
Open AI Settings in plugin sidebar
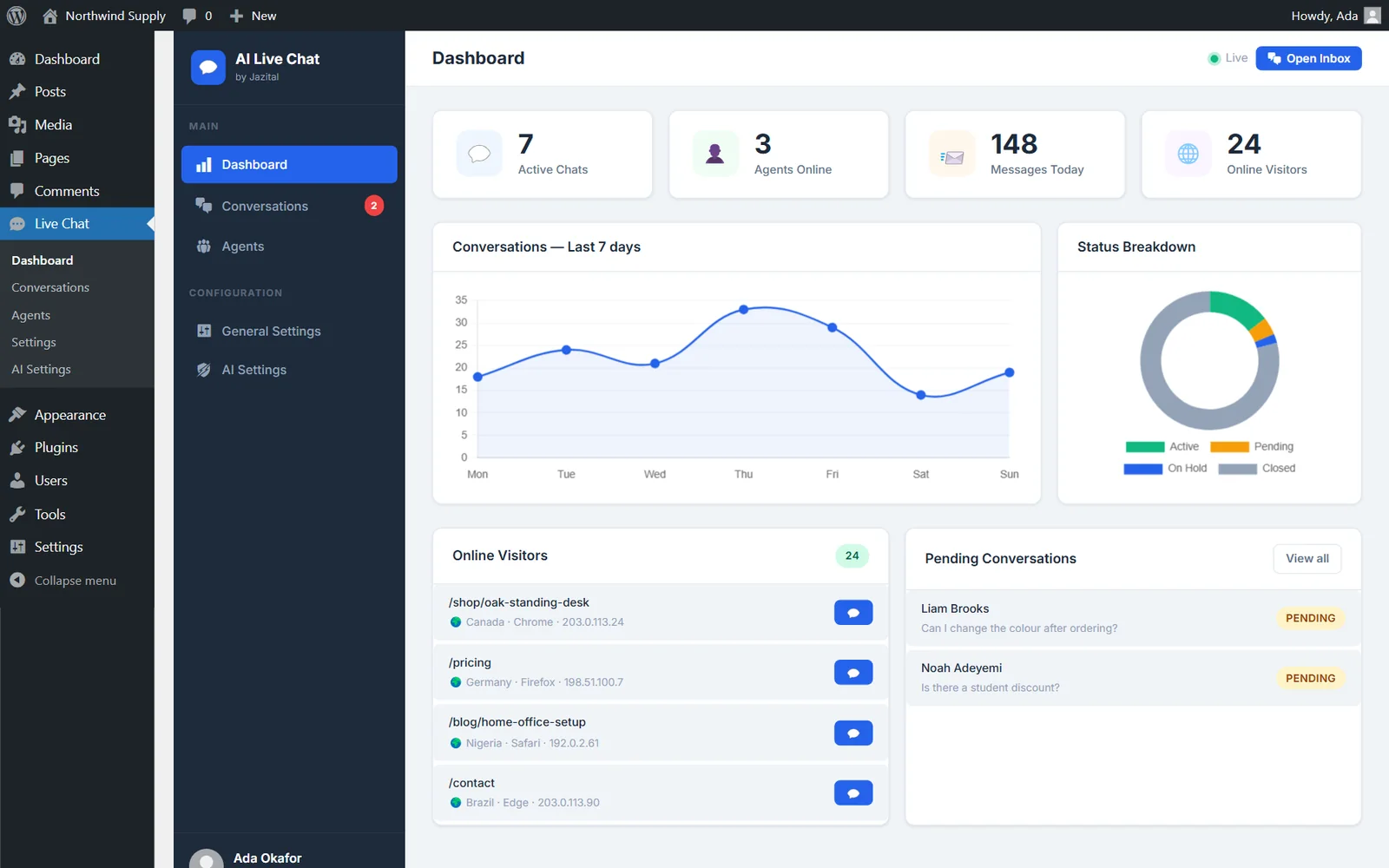pyautogui.click(x=289, y=370)
